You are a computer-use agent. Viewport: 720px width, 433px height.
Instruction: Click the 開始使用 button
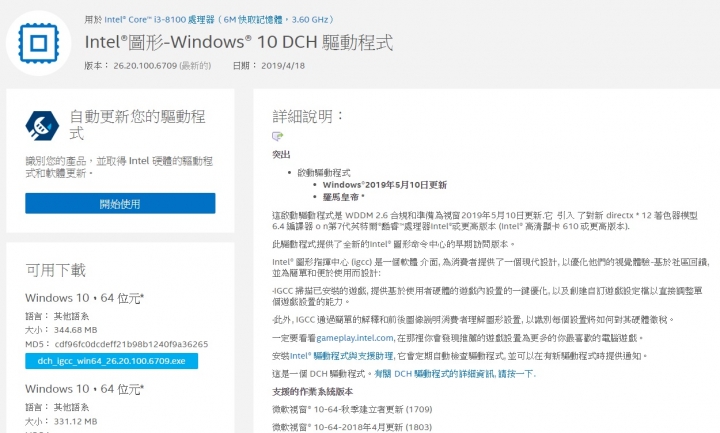(120, 203)
